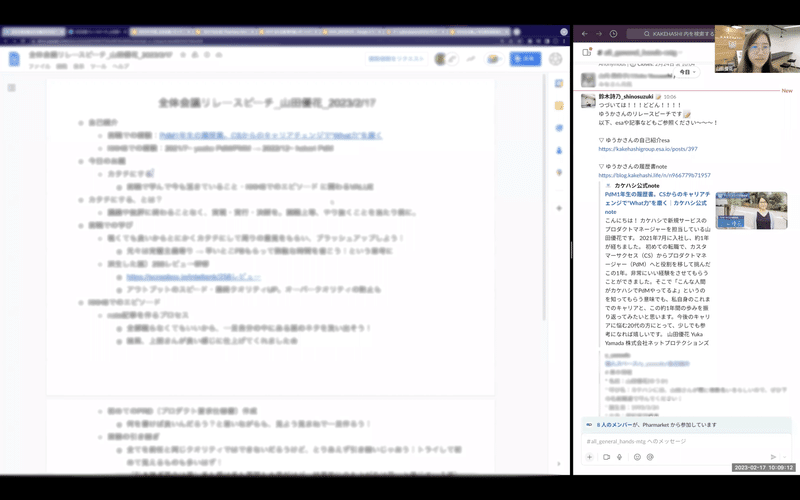
Task: Open the kakehashigroup.esa.io/posts/397 link
Action: pos(648,149)
